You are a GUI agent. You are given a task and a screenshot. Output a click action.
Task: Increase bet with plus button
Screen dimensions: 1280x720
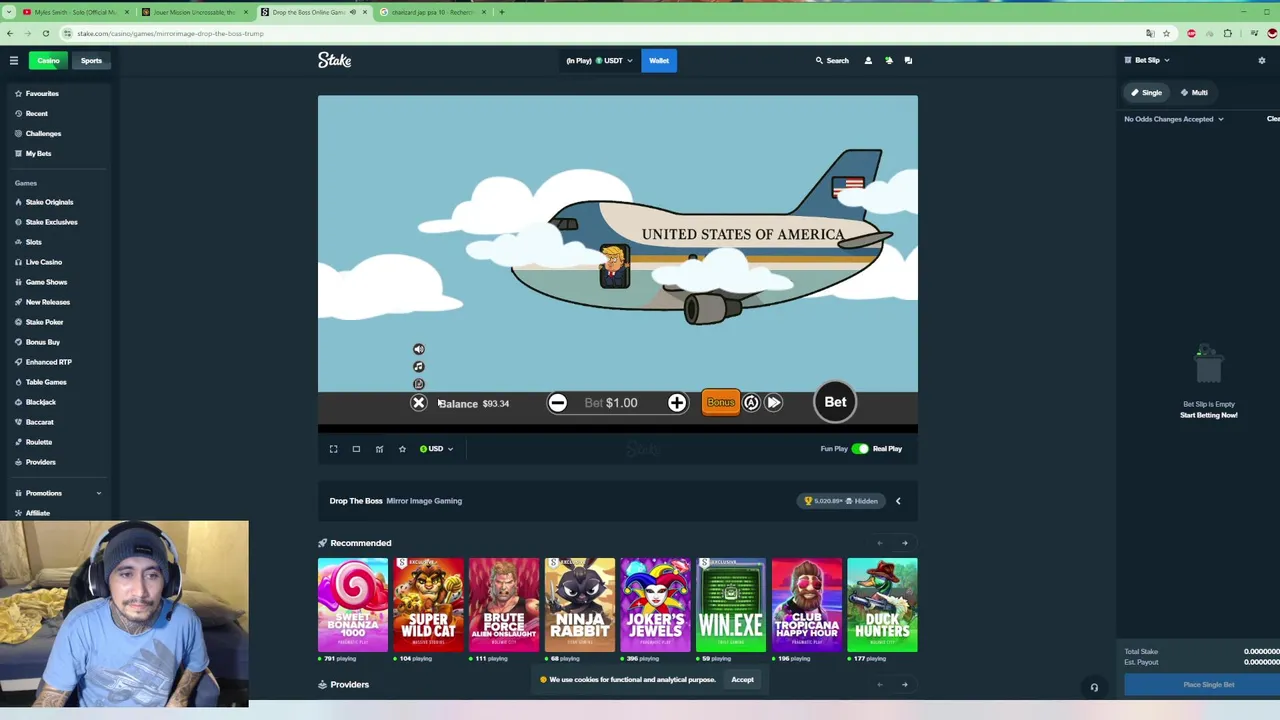[x=677, y=403]
